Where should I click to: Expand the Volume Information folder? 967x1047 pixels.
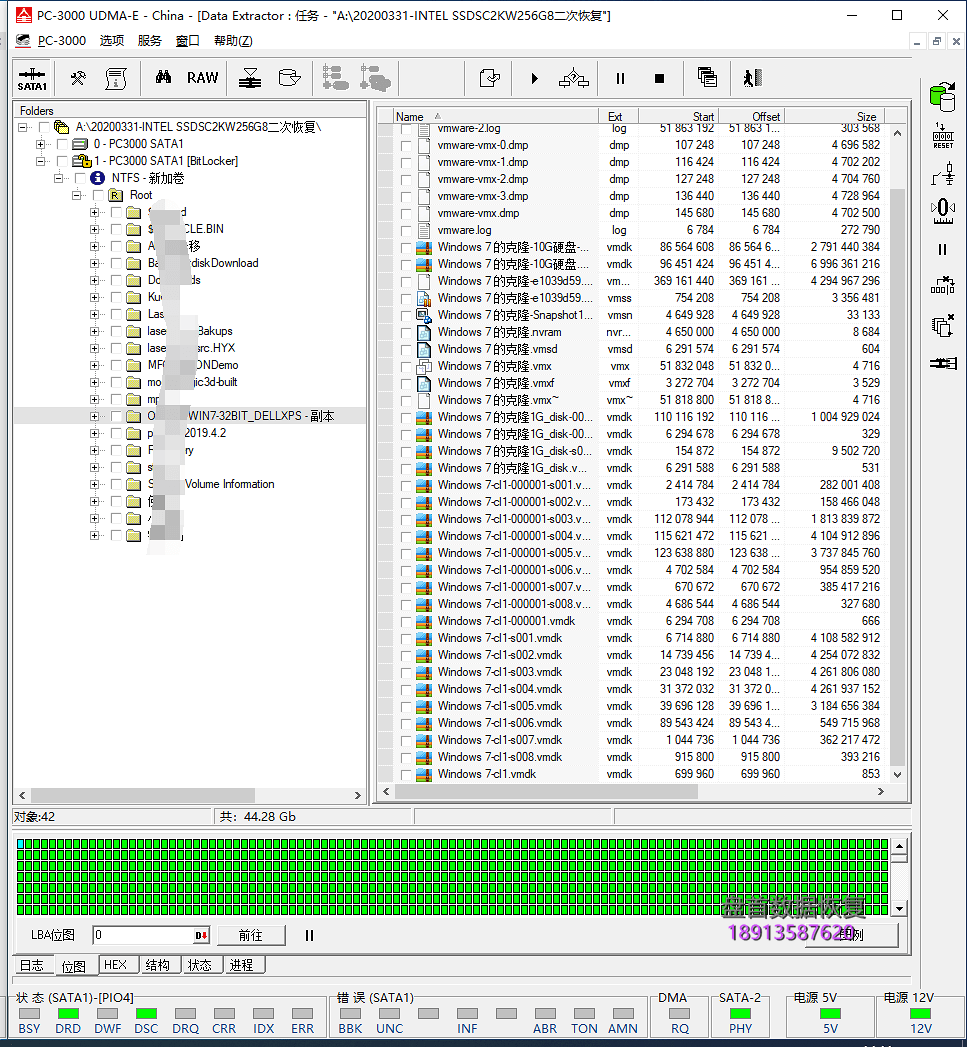pos(94,485)
